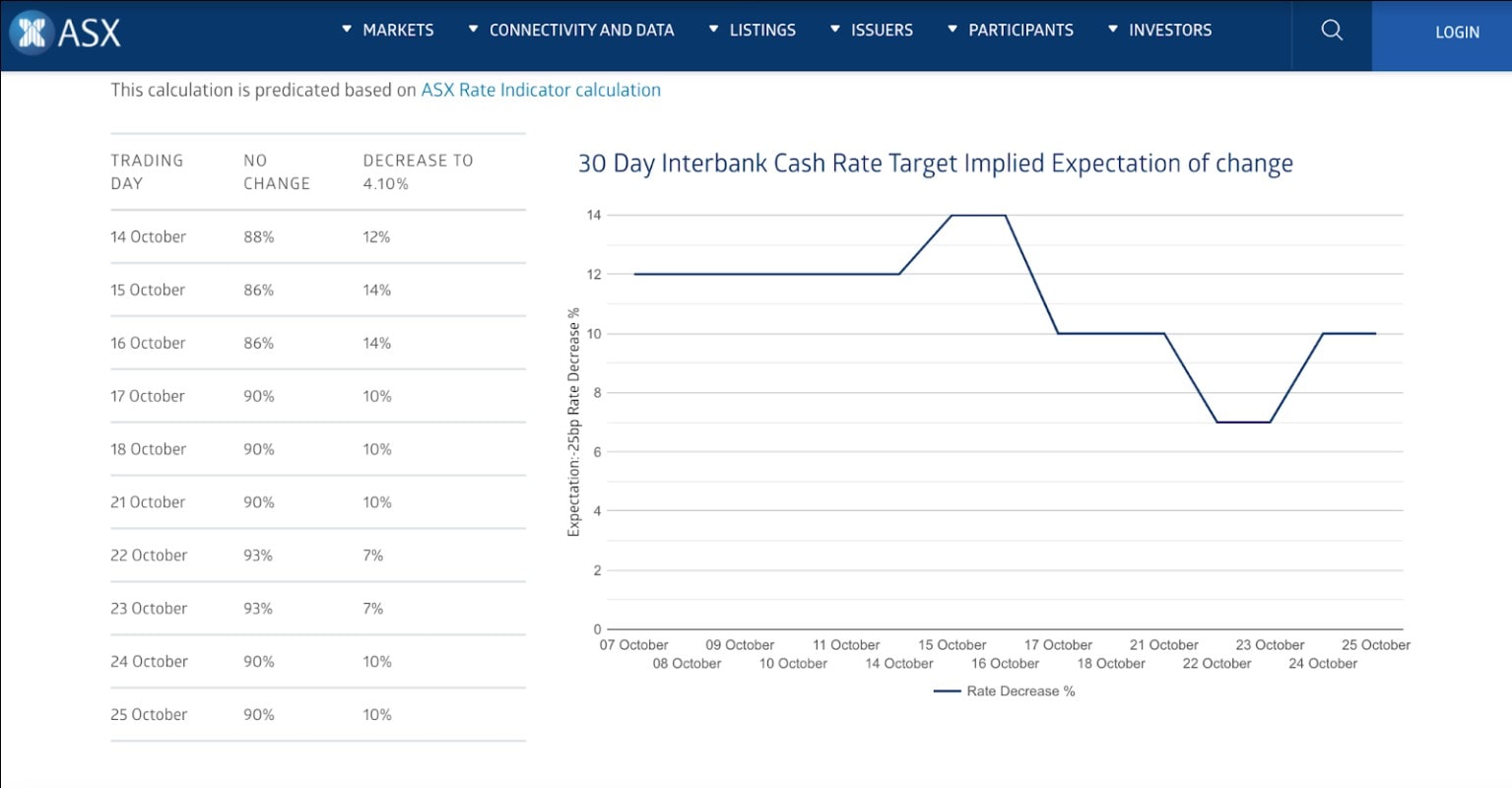Click the DECREASE TO 4.10% header
Viewport: 1512px width, 788px height.
tap(418, 171)
